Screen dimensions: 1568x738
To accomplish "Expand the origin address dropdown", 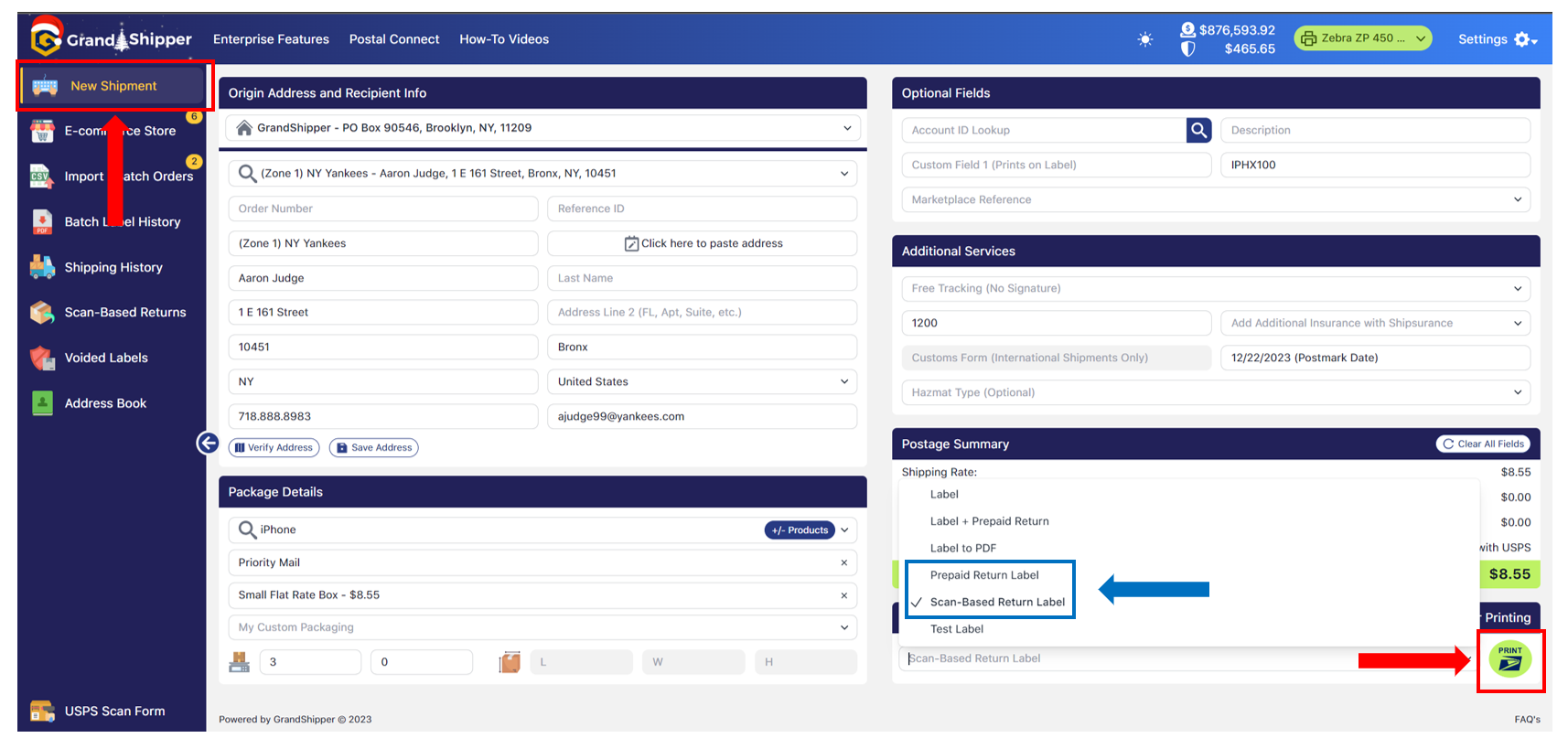I will tap(847, 128).
